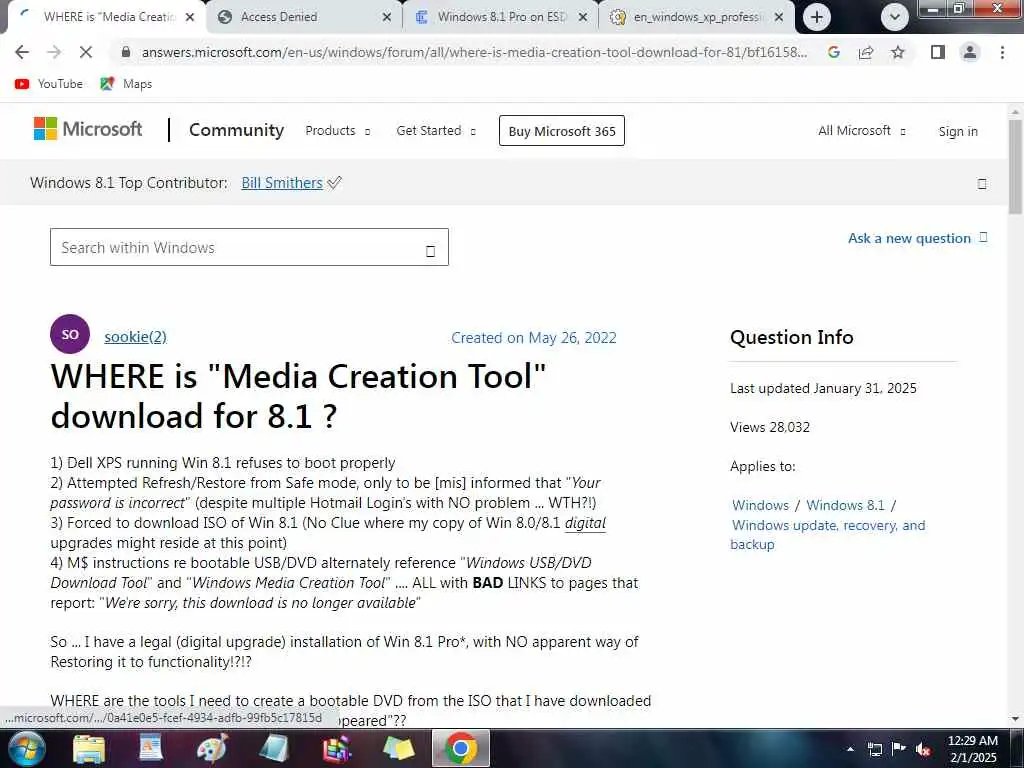Show hidden system tray icons
This screenshot has height=768, width=1024.
pos(850,749)
